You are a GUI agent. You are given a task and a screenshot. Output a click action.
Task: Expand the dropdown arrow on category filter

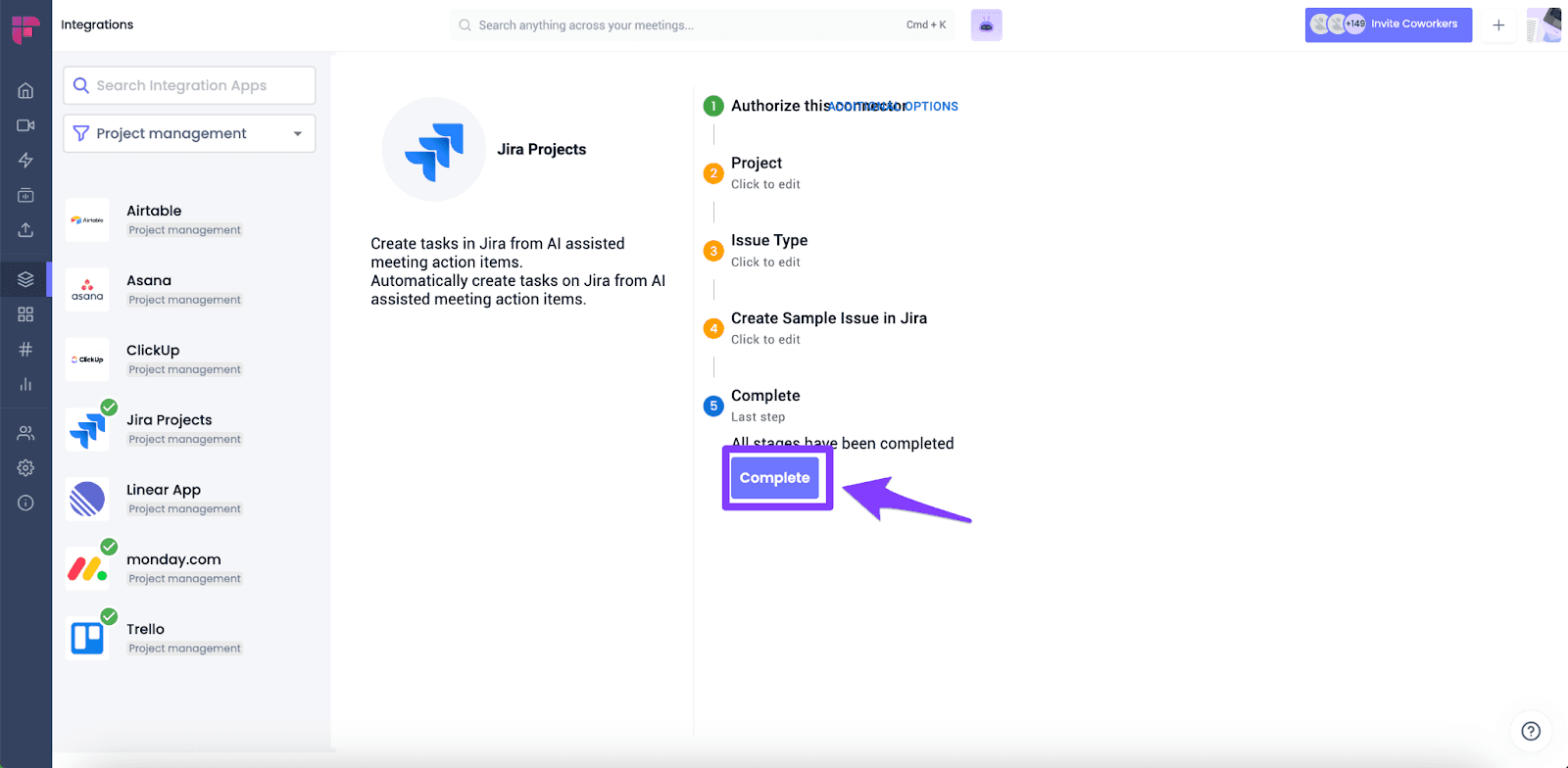click(x=298, y=134)
